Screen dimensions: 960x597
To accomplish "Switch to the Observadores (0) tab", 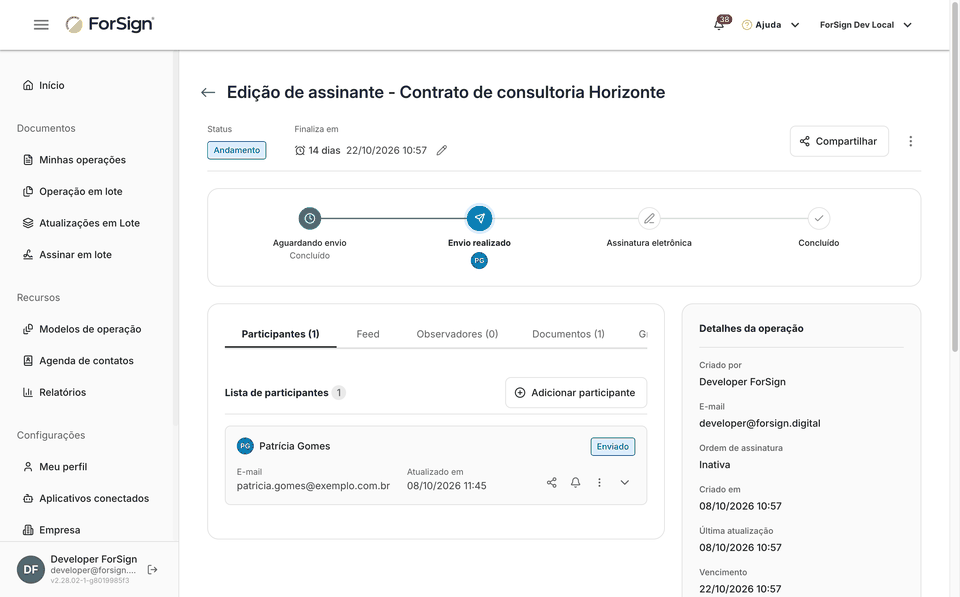I will pyautogui.click(x=457, y=334).
